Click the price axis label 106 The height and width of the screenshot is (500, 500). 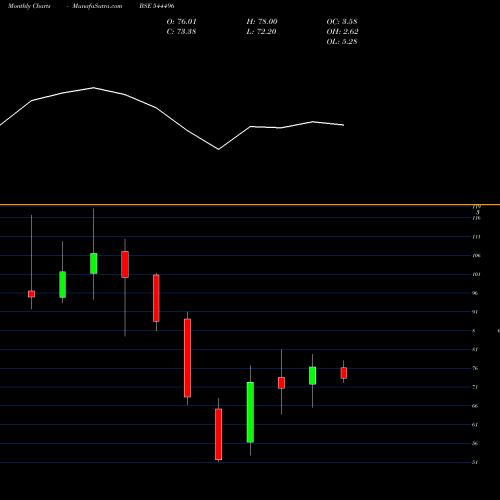coord(476,256)
